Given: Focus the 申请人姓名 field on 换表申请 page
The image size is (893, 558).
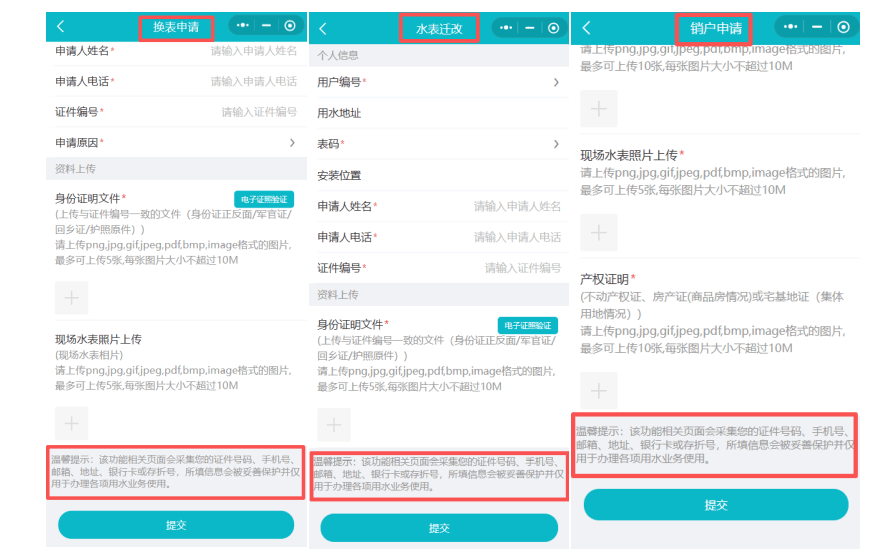Looking at the screenshot, I should click(253, 50).
